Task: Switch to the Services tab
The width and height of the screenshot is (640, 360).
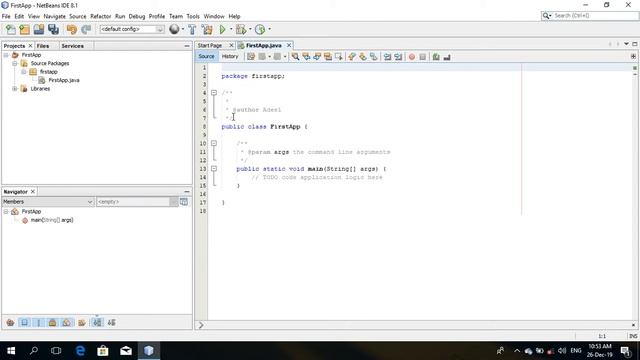Action: pos(73,46)
